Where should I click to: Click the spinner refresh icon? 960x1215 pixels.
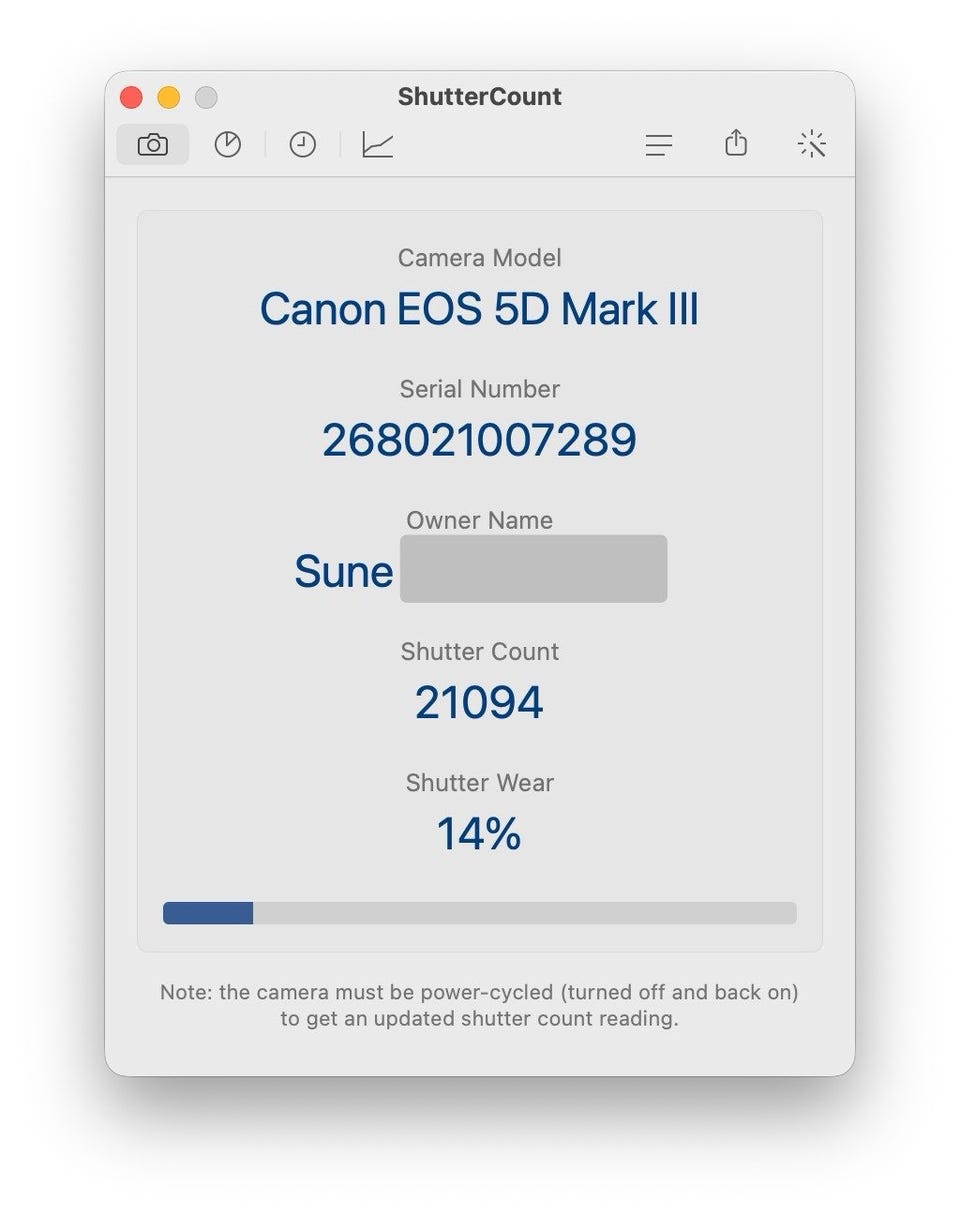coord(812,145)
